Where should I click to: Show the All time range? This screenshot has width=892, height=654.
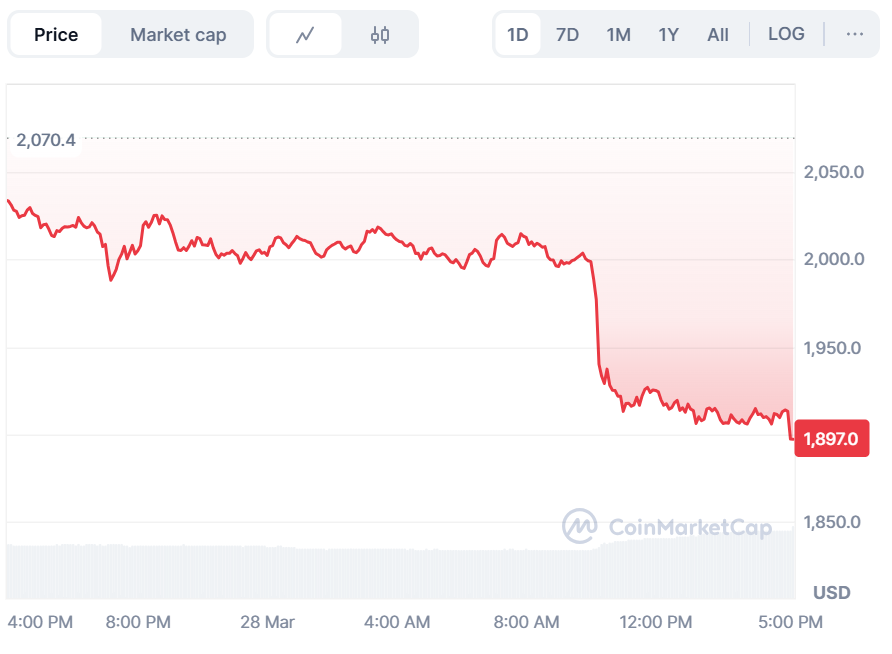point(718,35)
